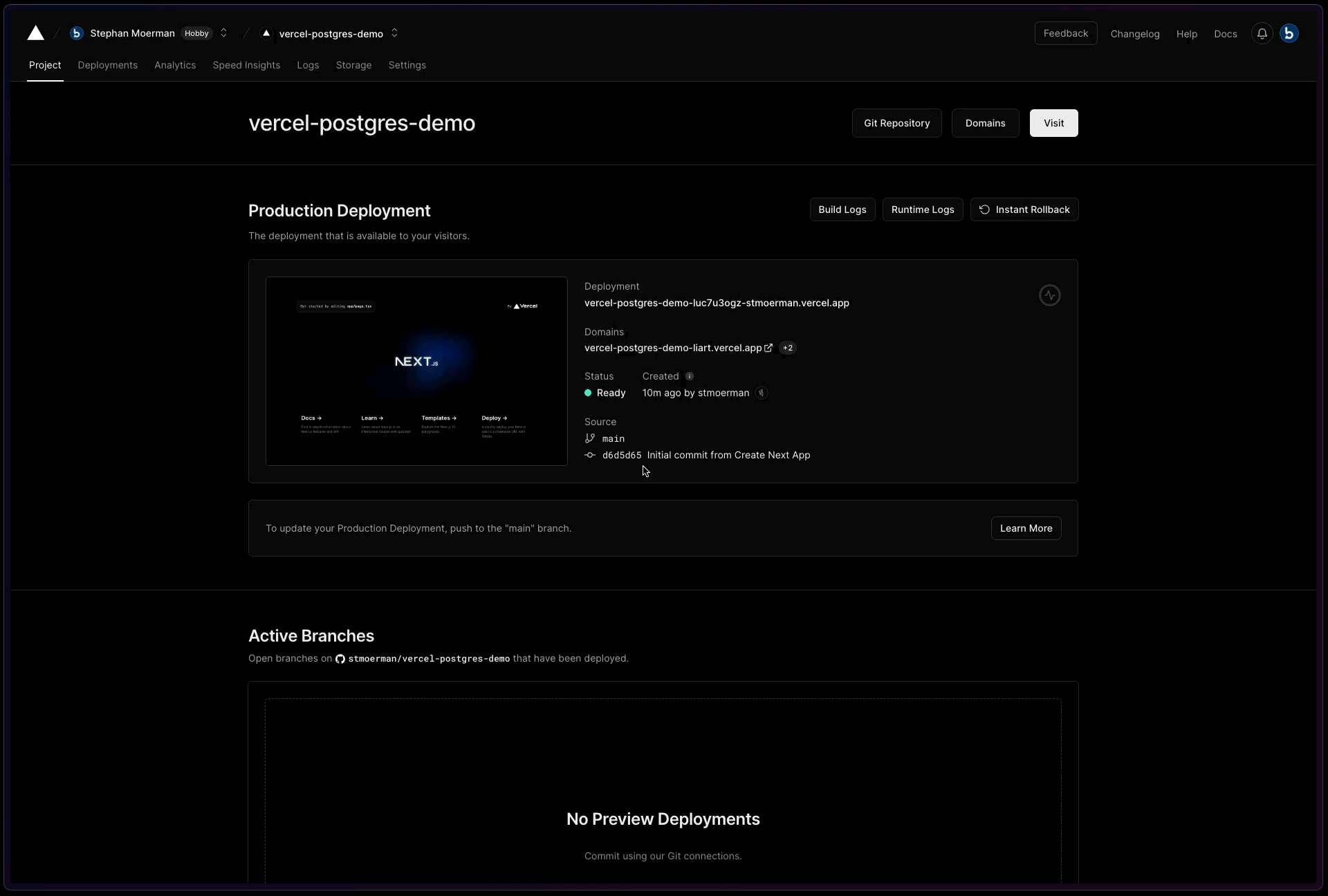Switch to the Deployments tab

pos(107,65)
